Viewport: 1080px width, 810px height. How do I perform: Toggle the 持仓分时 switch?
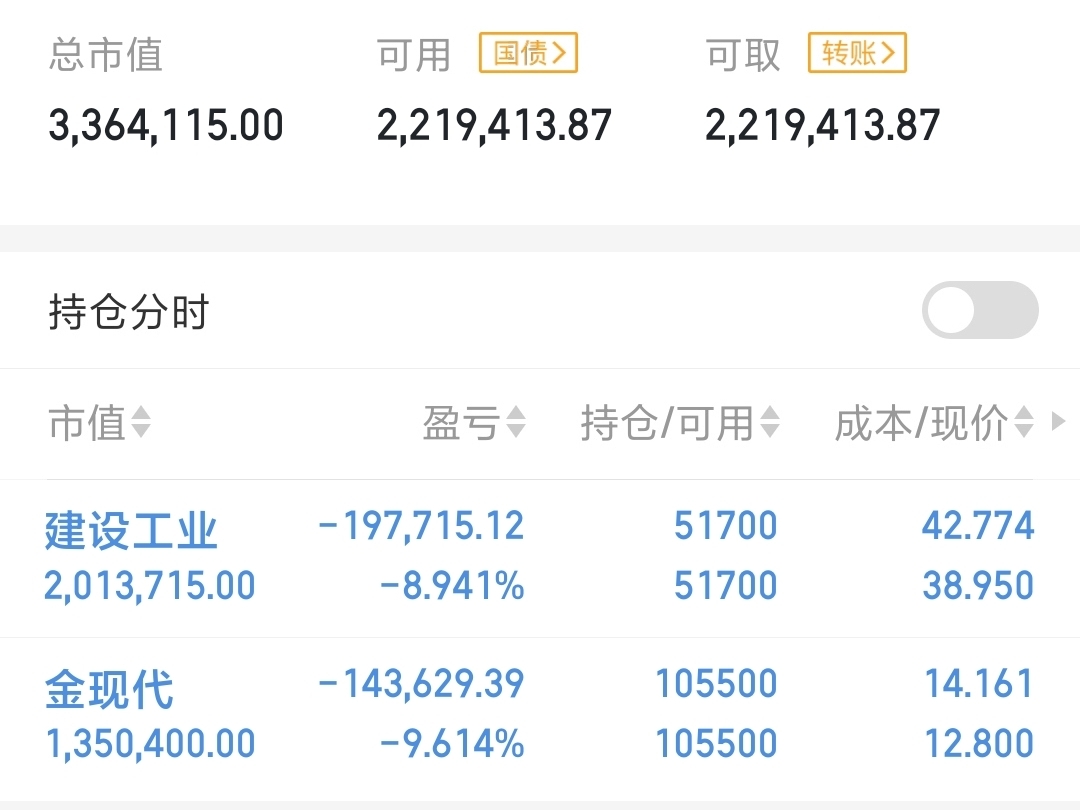point(980,310)
